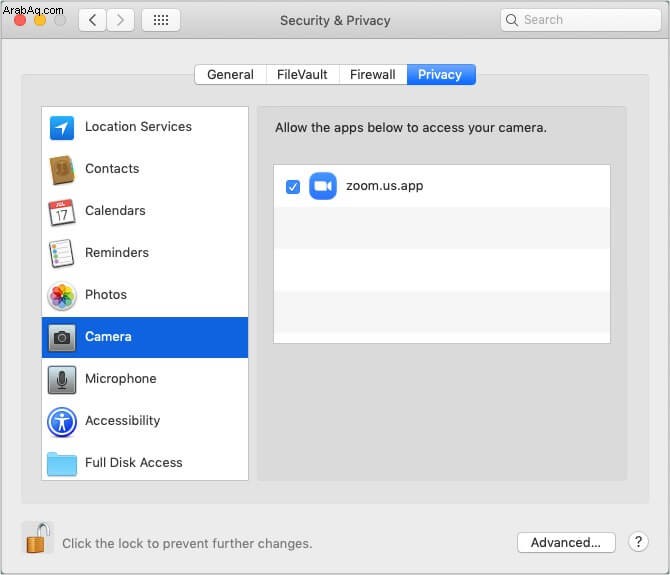The width and height of the screenshot is (670, 575).
Task: Click the zoom.us.app name text
Action: 385,186
